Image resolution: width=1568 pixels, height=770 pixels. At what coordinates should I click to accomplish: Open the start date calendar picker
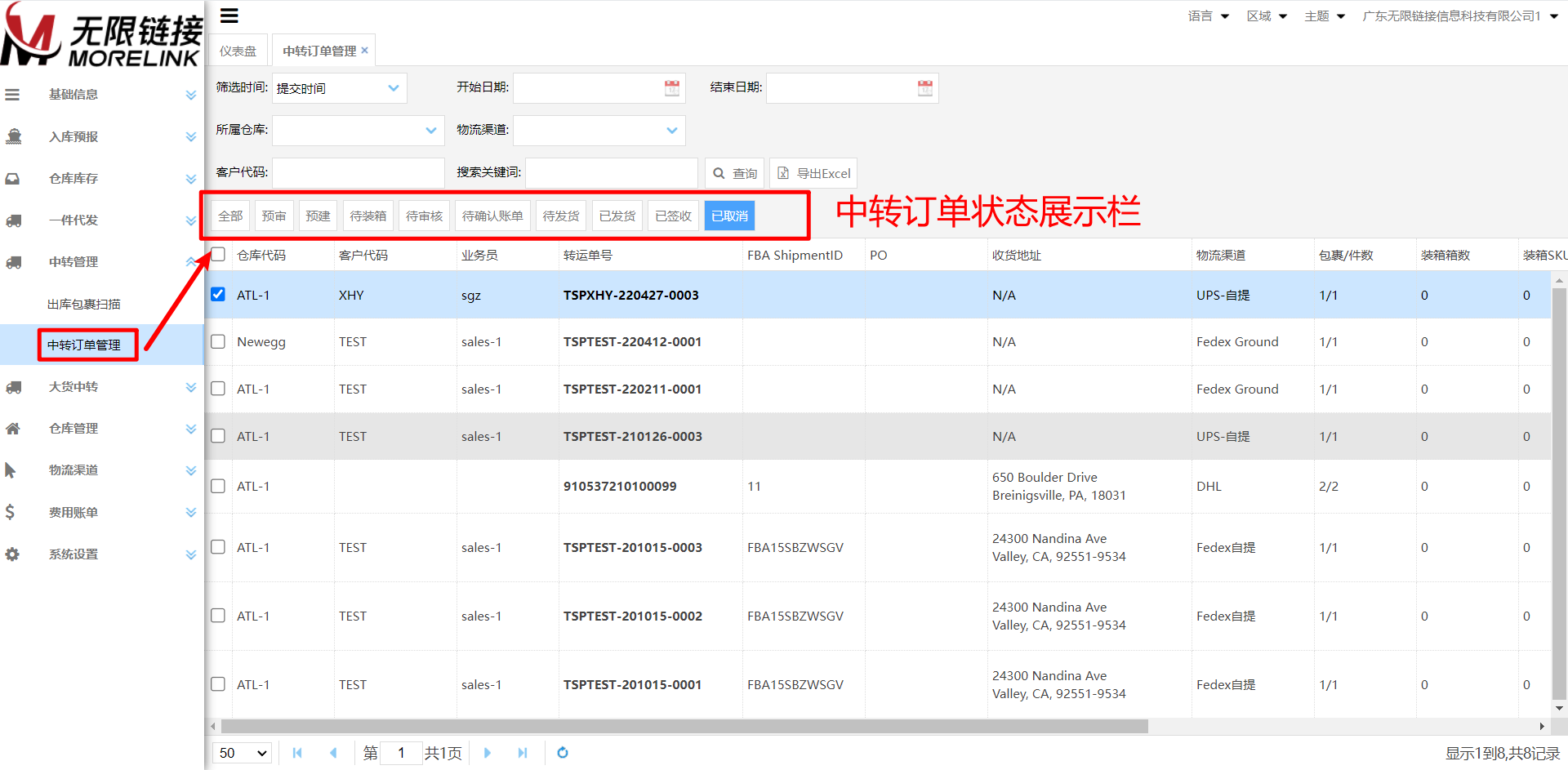point(671,88)
